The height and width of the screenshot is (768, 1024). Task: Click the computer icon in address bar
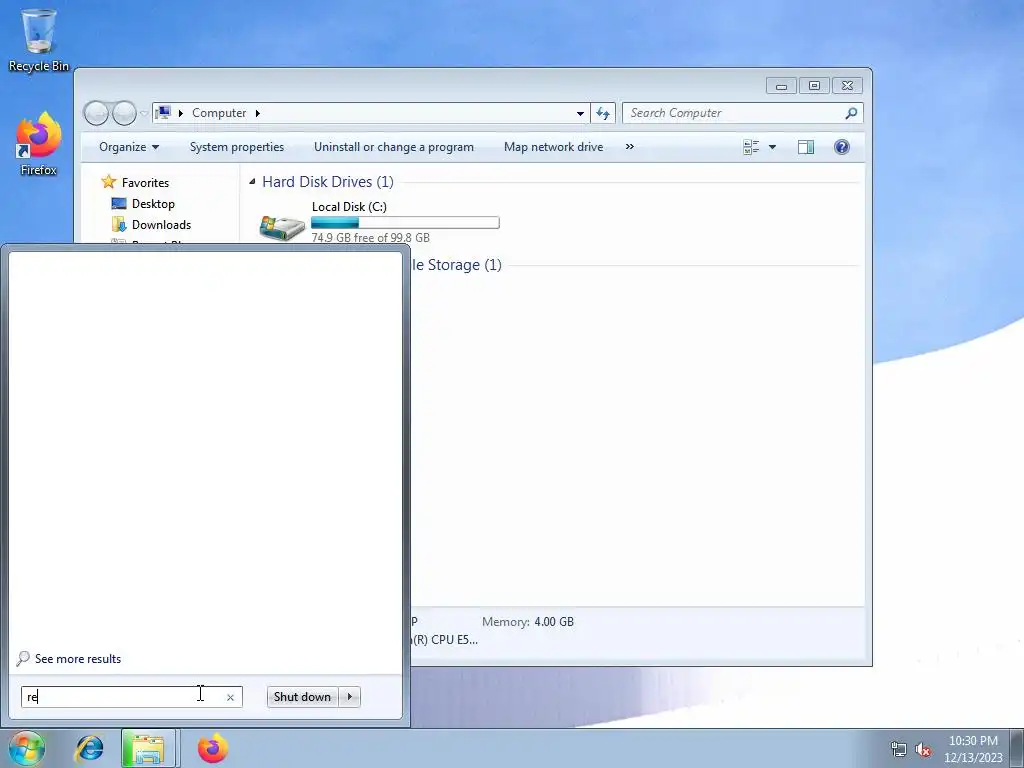point(163,112)
